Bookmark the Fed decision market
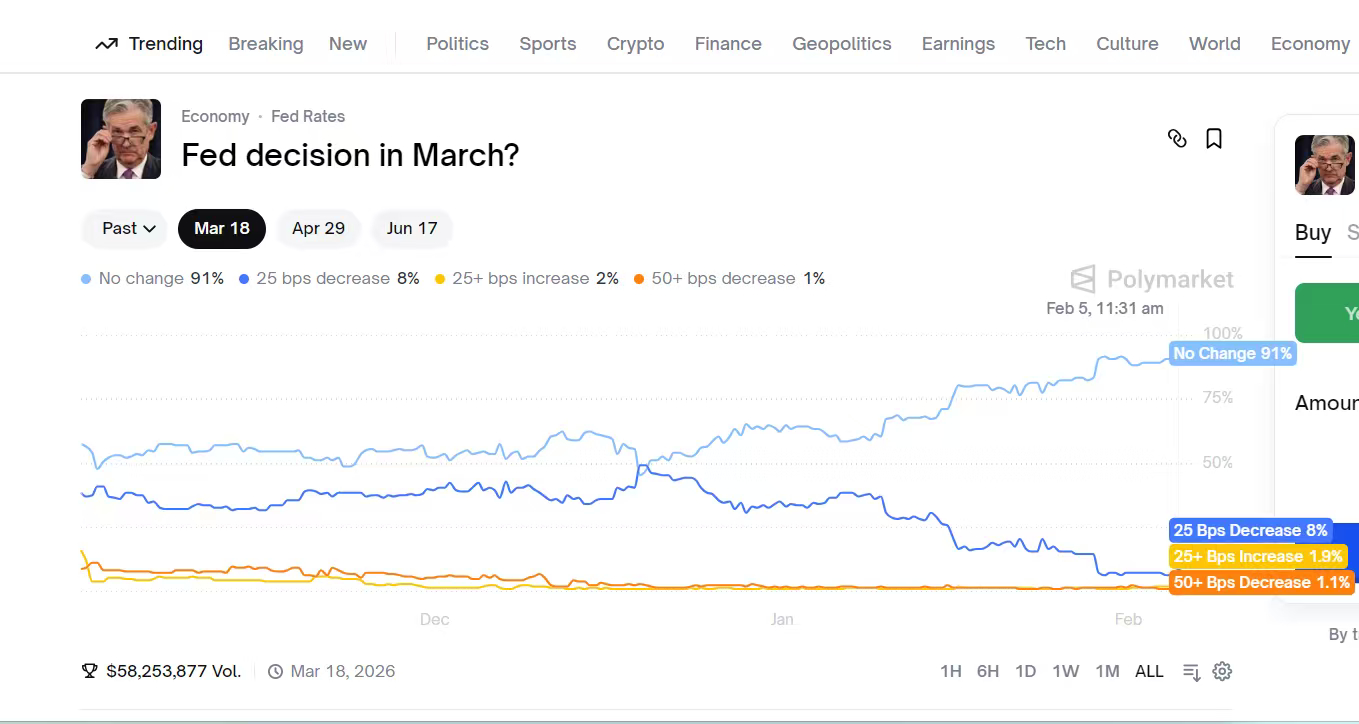This screenshot has width=1359, height=724. [1214, 139]
